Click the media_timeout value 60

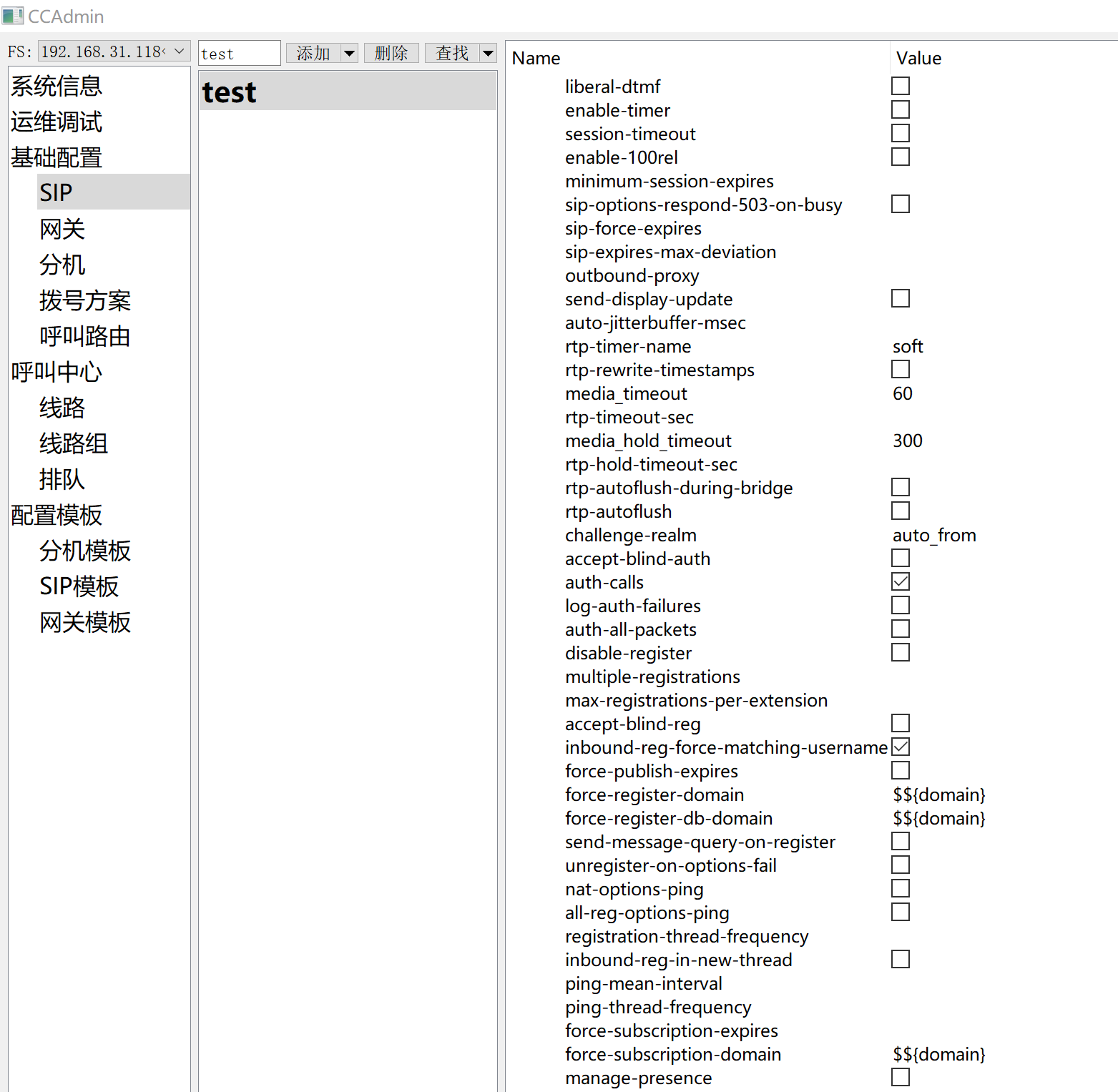tap(903, 393)
